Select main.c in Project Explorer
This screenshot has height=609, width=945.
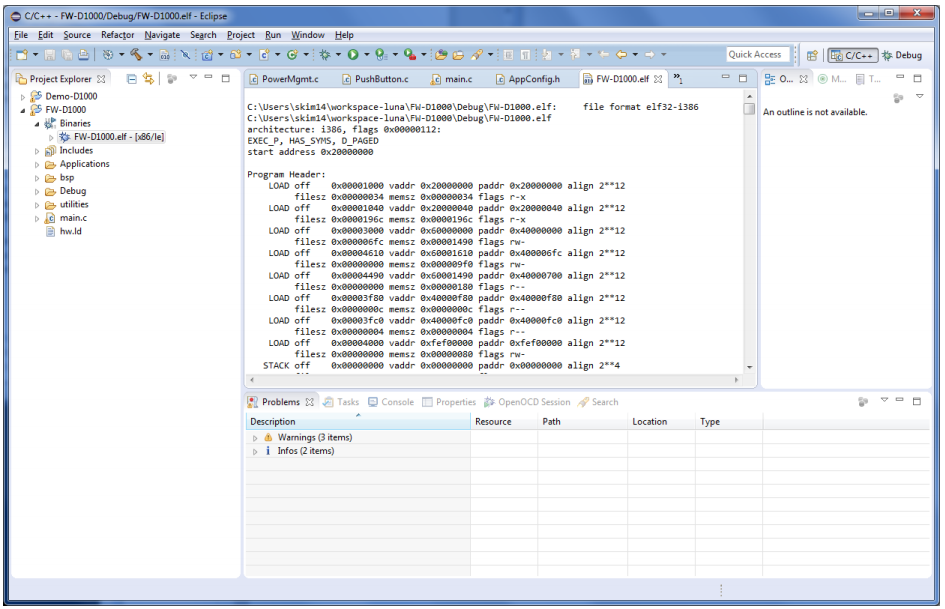coord(66,218)
